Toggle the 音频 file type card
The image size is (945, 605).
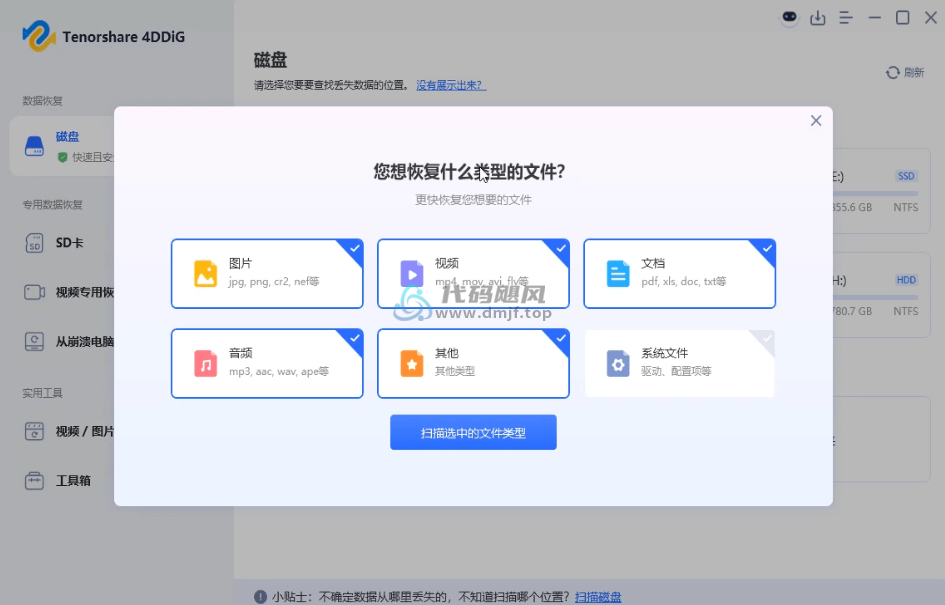pyautogui.click(x=267, y=363)
